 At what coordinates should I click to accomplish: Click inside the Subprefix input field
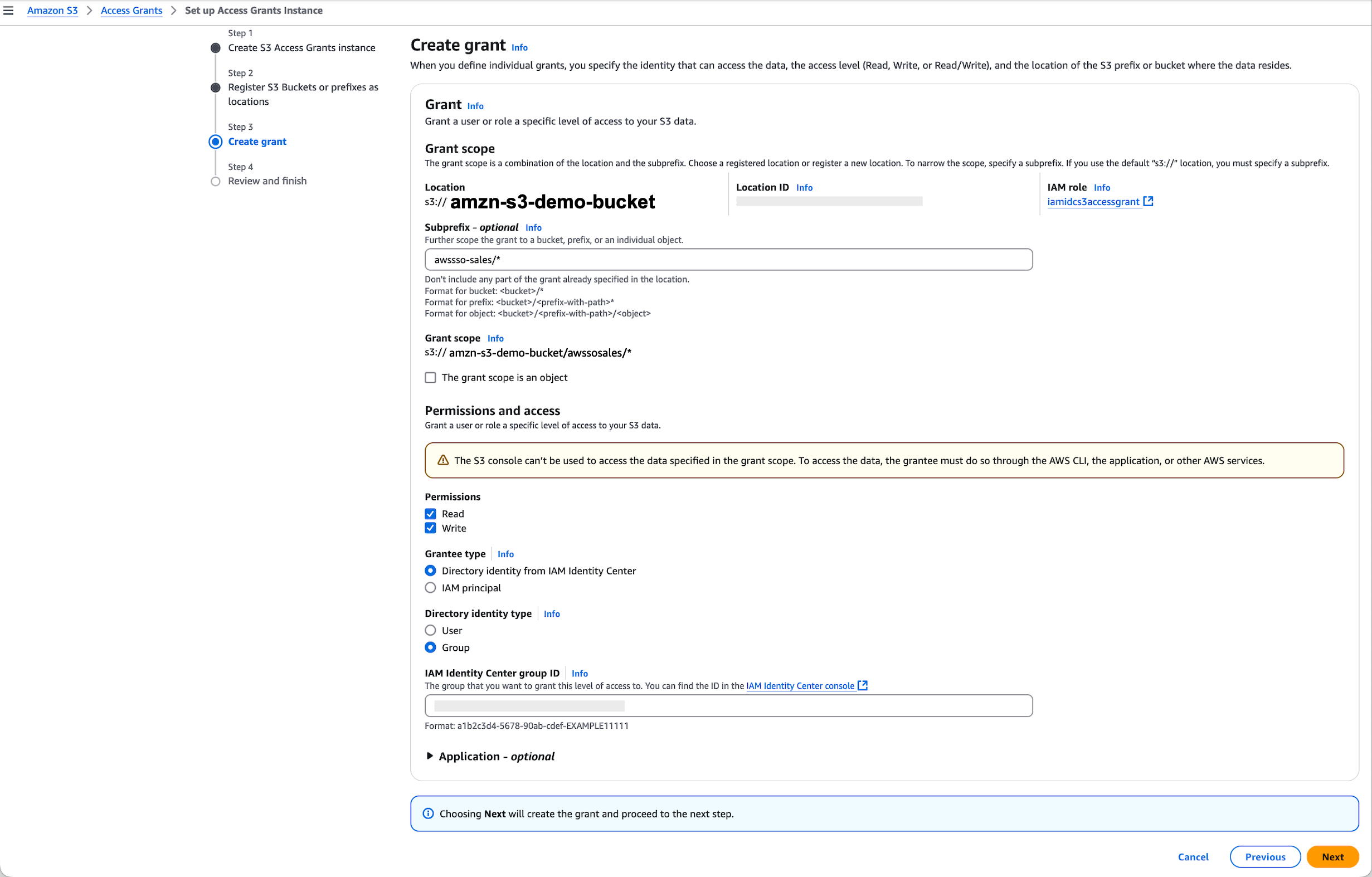(x=728, y=259)
